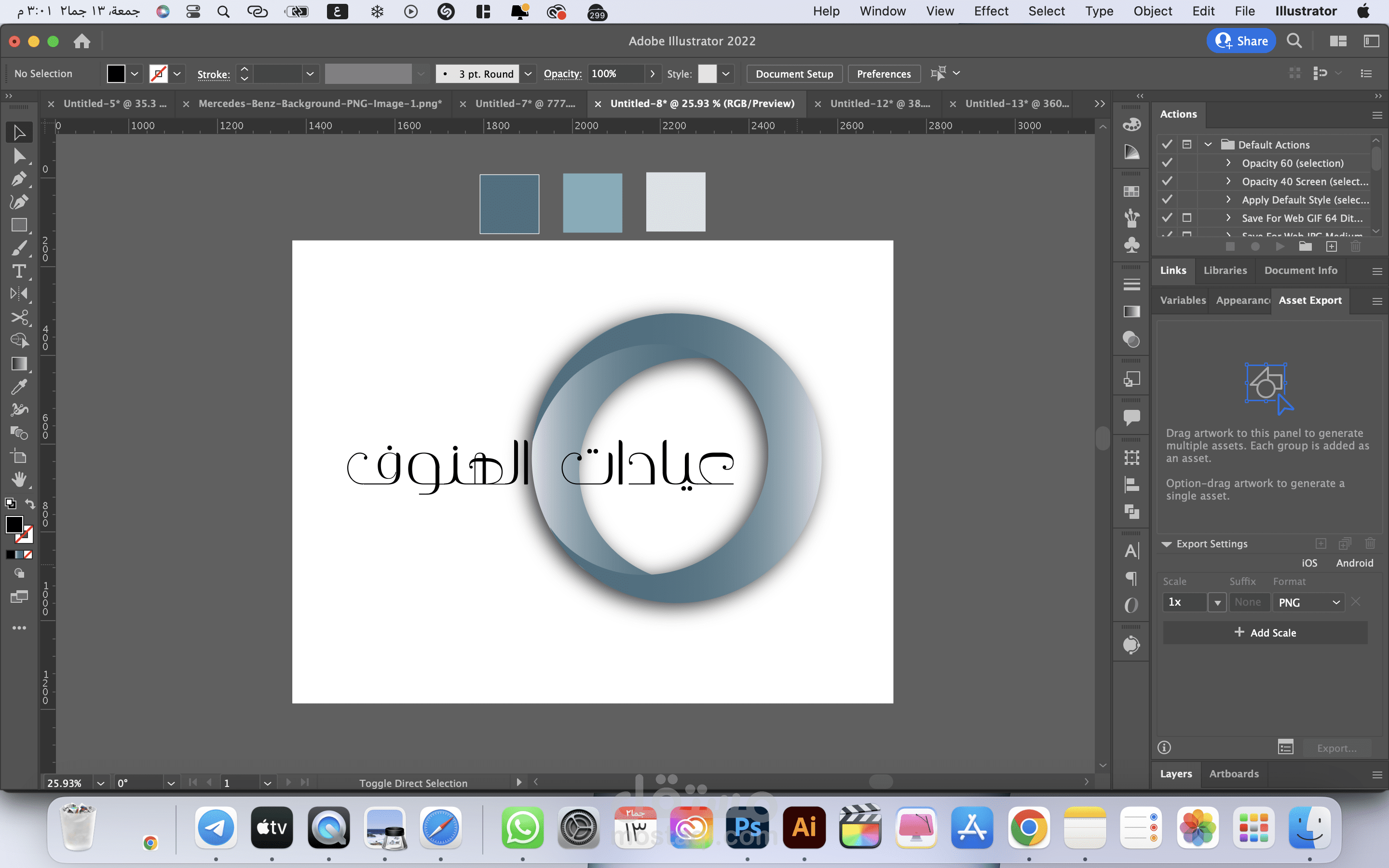This screenshot has width=1389, height=868.
Task: Click the Add Scale button
Action: click(1265, 633)
